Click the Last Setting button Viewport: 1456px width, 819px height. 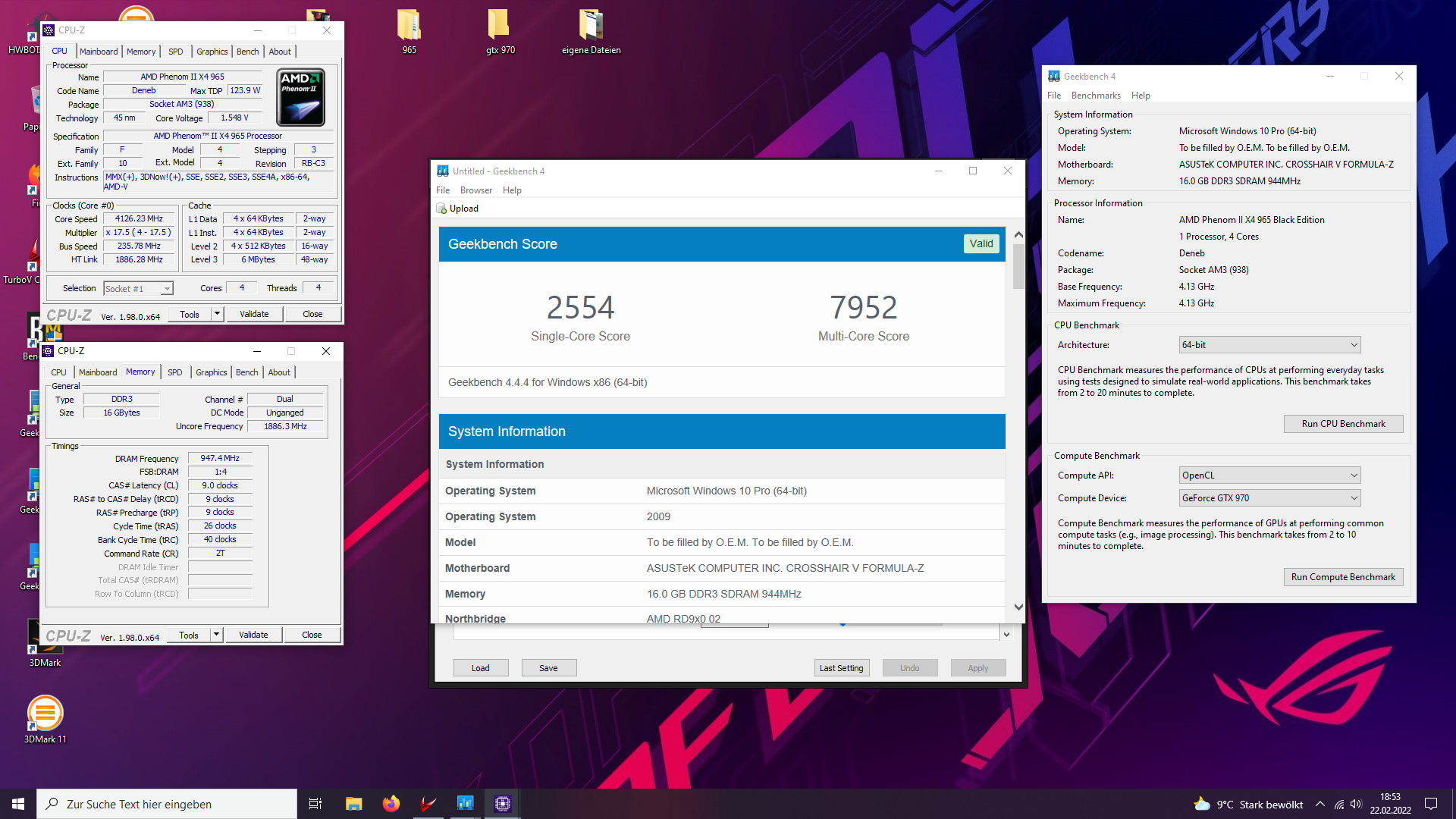click(842, 668)
